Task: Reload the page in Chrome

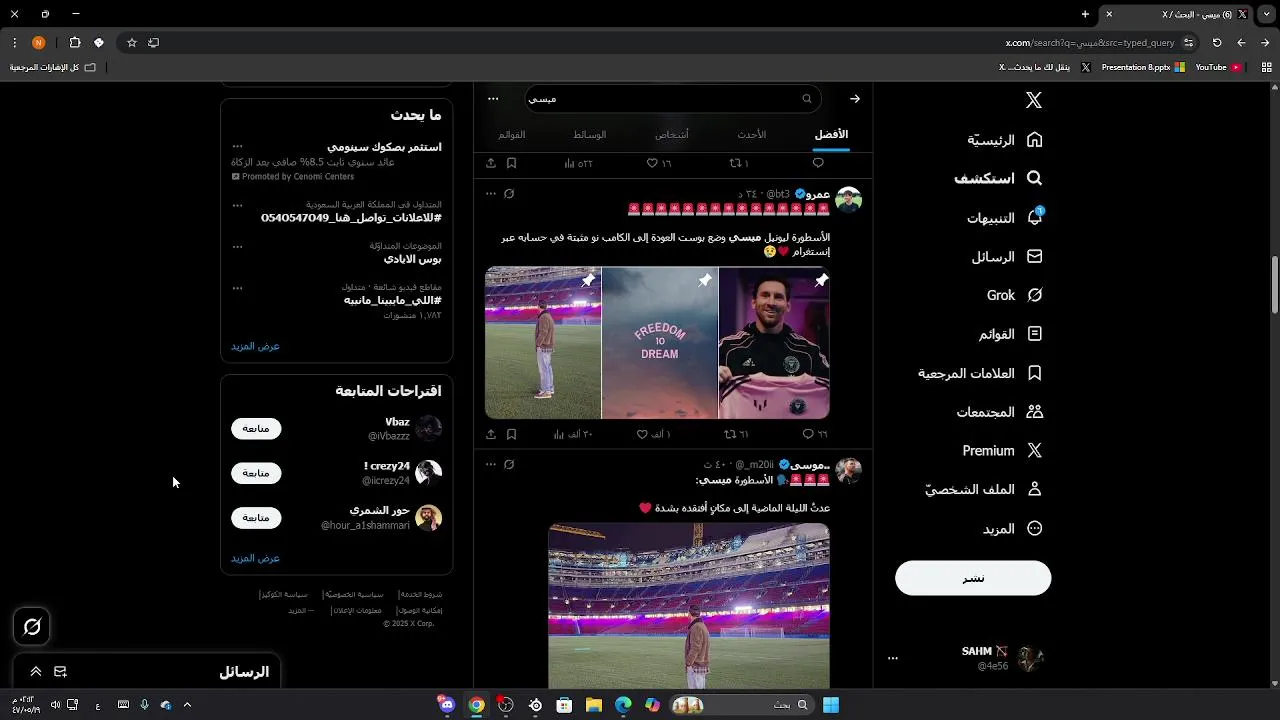Action: coord(1217,43)
